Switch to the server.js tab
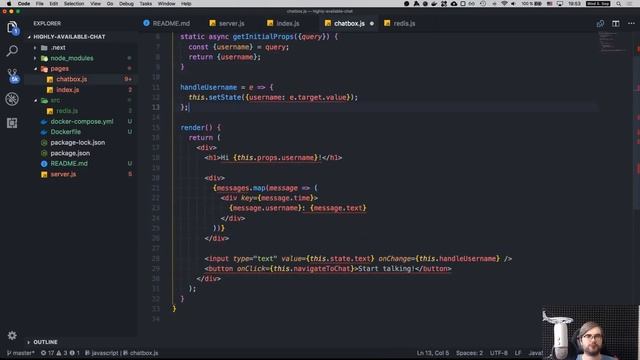This screenshot has width=640, height=360. coord(227,24)
